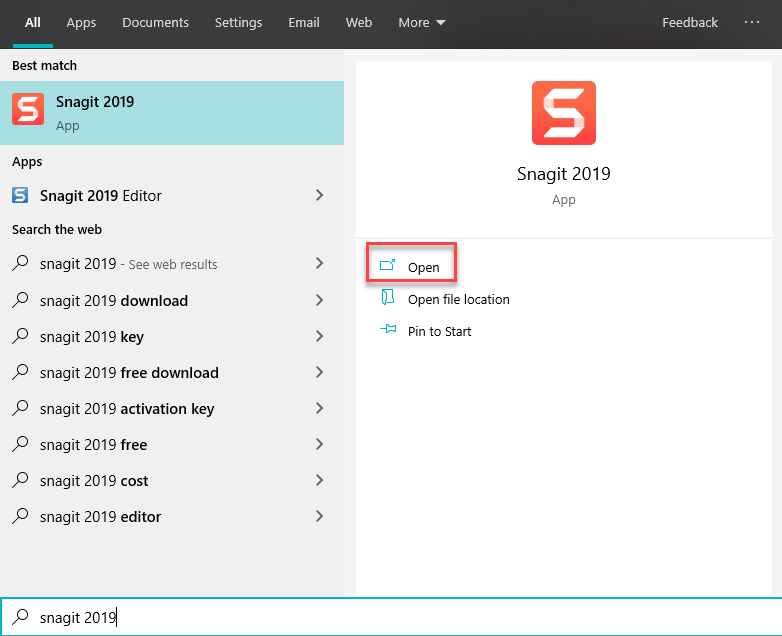The image size is (782, 636).
Task: Expand the Snagit 2019 Editor chevron
Action: (319, 196)
